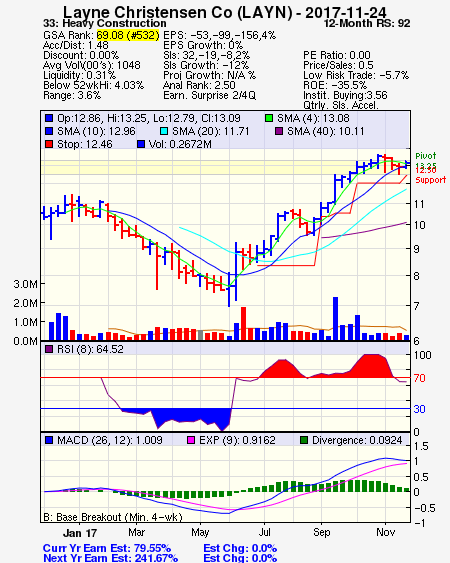Click the 'Anal Rank: 2.50' text
Image resolution: width=450 pixels, height=563 pixels.
click(199, 85)
